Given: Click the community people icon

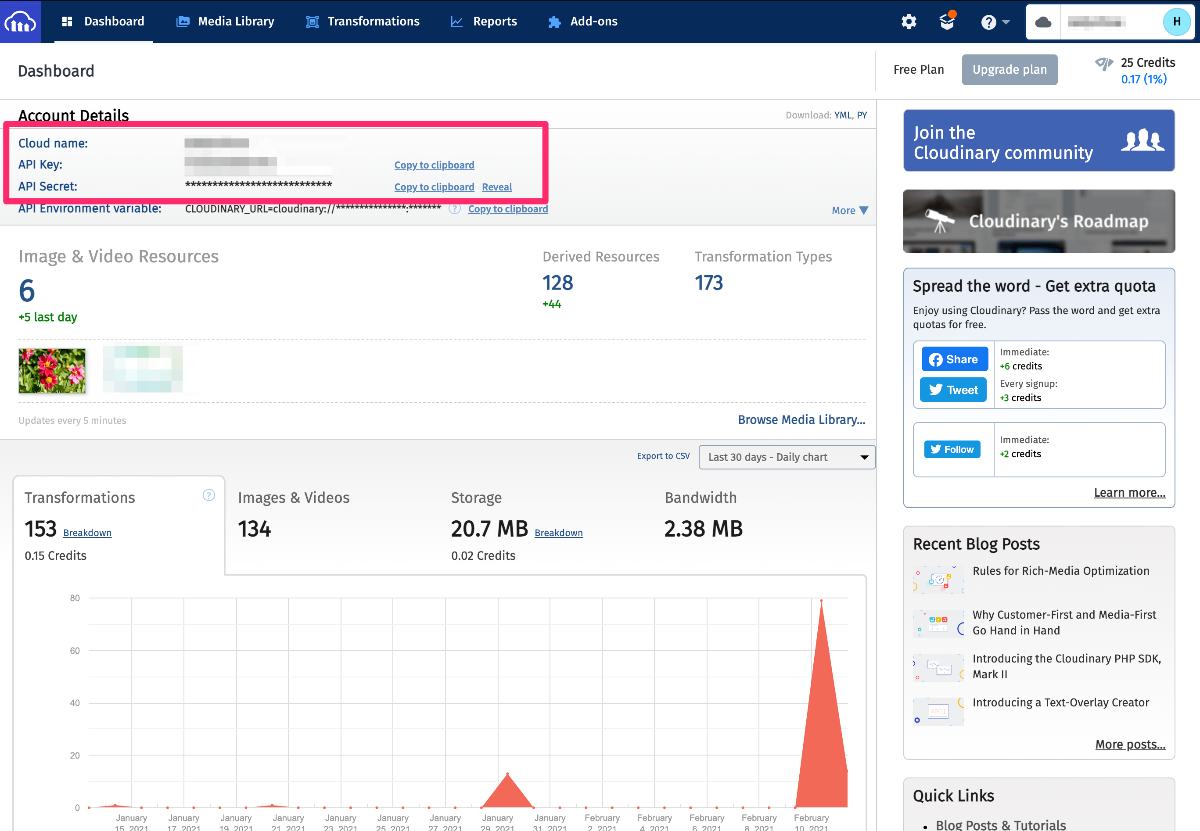Looking at the screenshot, I should click(x=1142, y=140).
